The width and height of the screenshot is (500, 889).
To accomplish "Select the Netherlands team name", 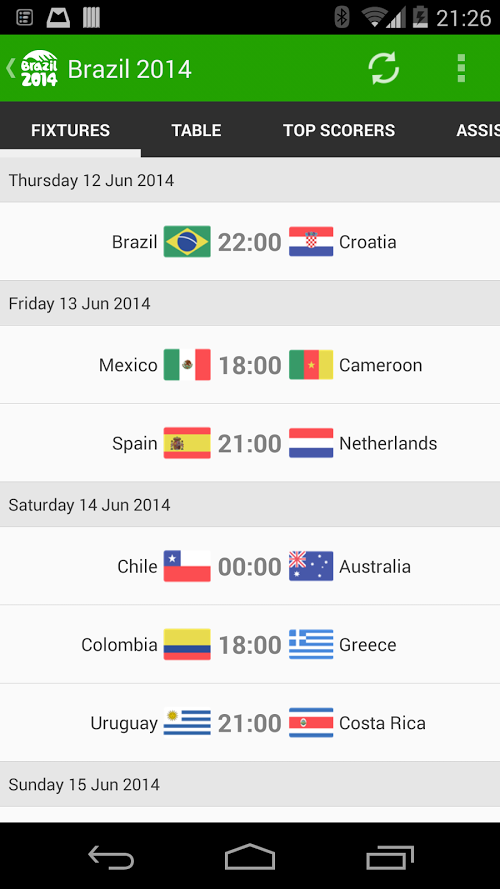I will [388, 443].
